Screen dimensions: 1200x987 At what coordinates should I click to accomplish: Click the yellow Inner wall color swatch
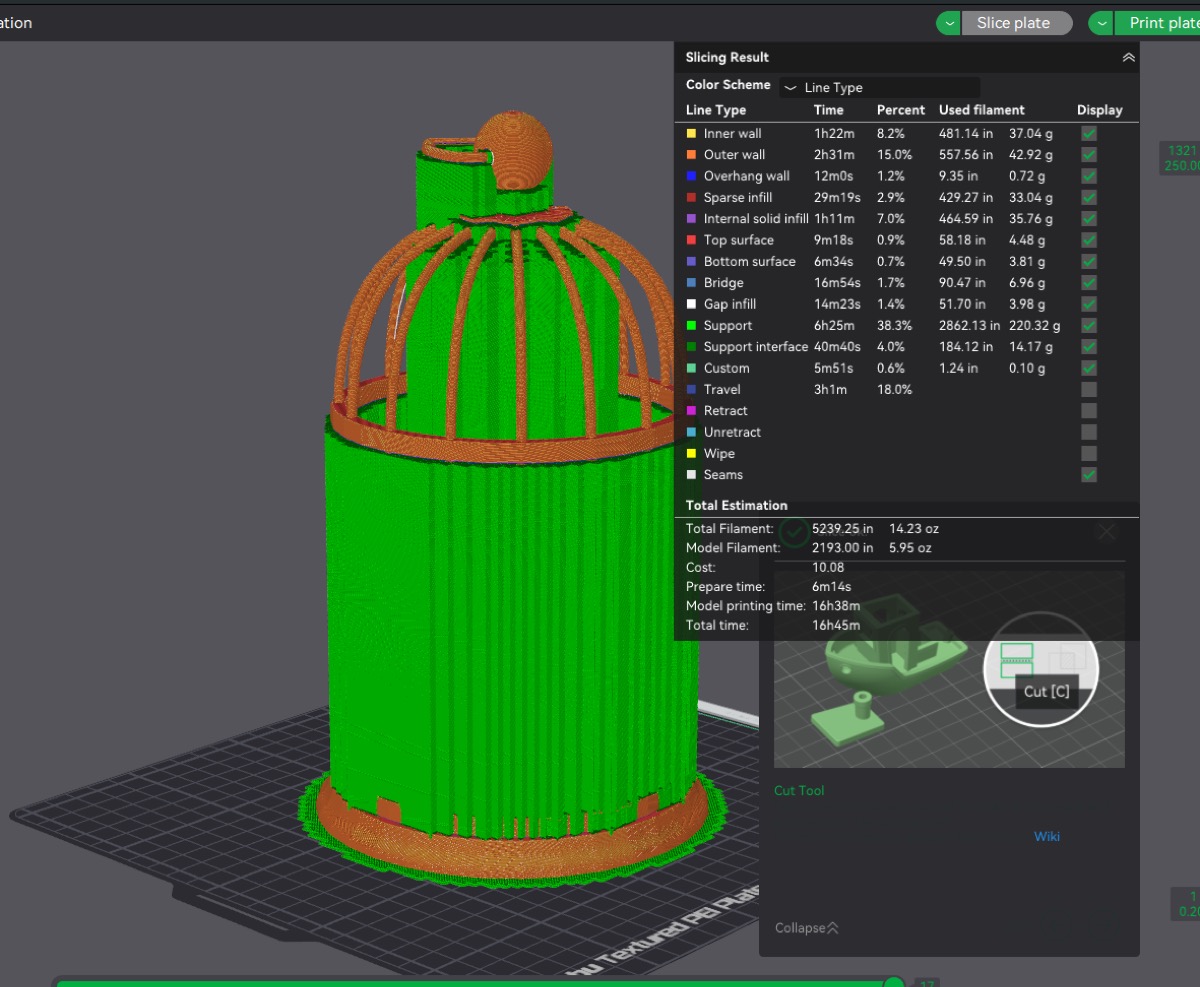click(x=691, y=133)
